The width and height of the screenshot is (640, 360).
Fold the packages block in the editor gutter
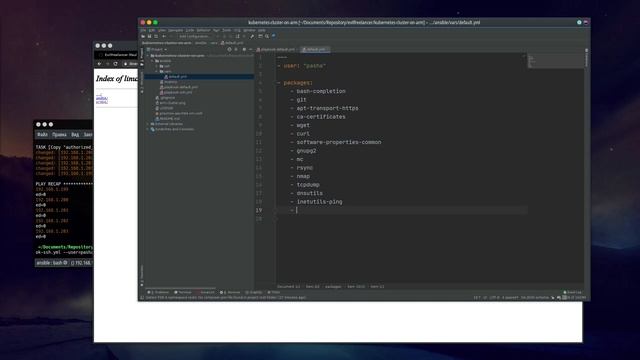(279, 83)
